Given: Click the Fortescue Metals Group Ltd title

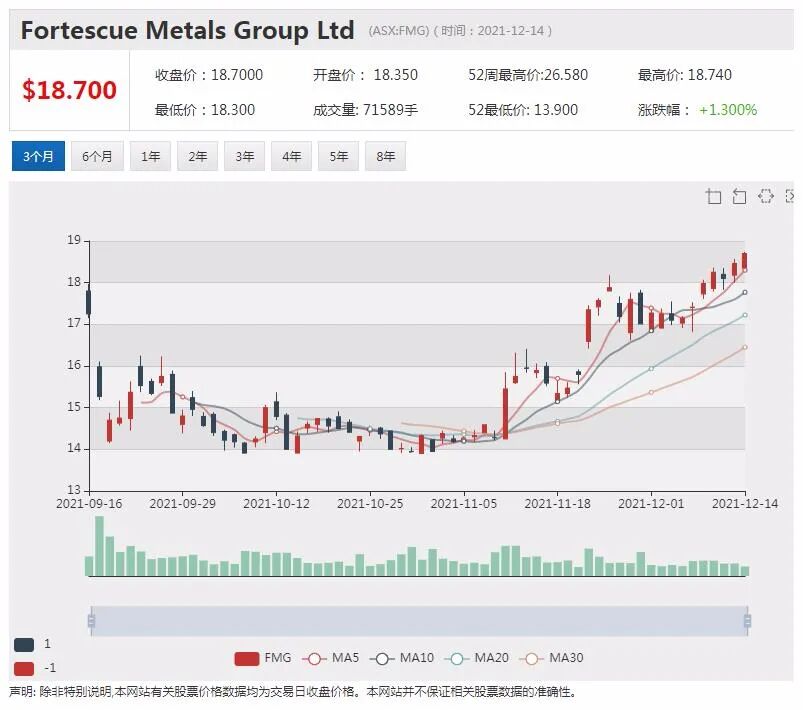Looking at the screenshot, I should pyautogui.click(x=187, y=30).
